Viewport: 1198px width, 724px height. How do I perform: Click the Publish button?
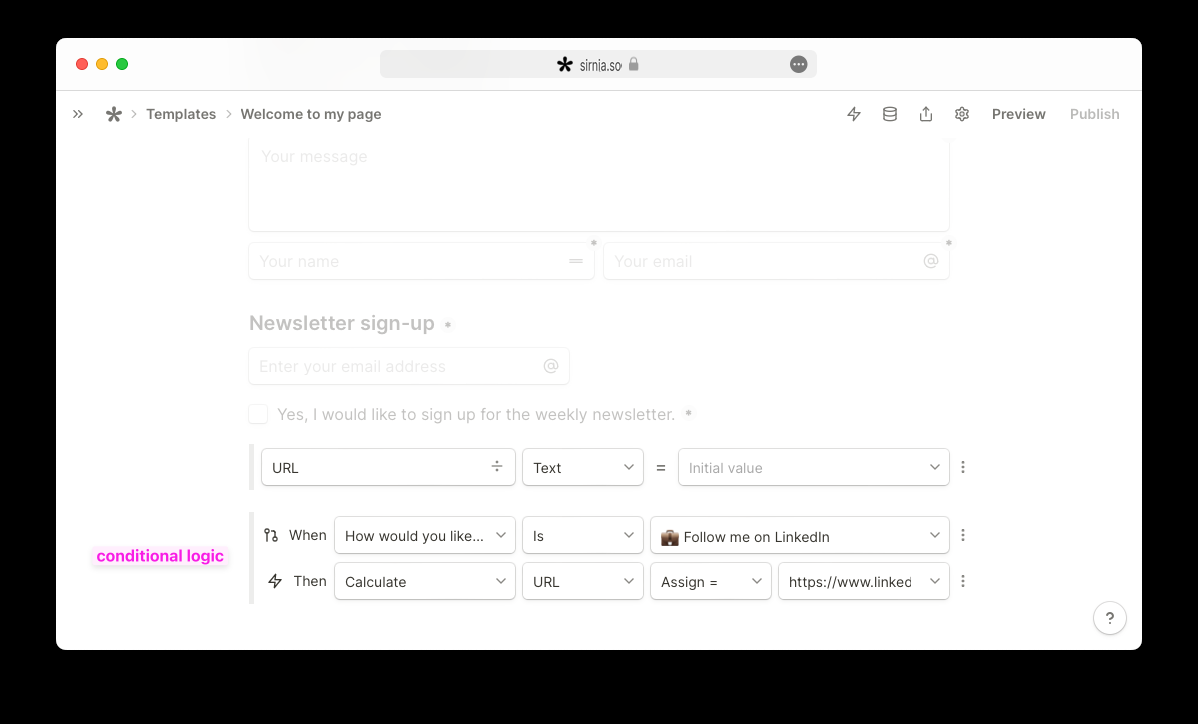click(1094, 114)
